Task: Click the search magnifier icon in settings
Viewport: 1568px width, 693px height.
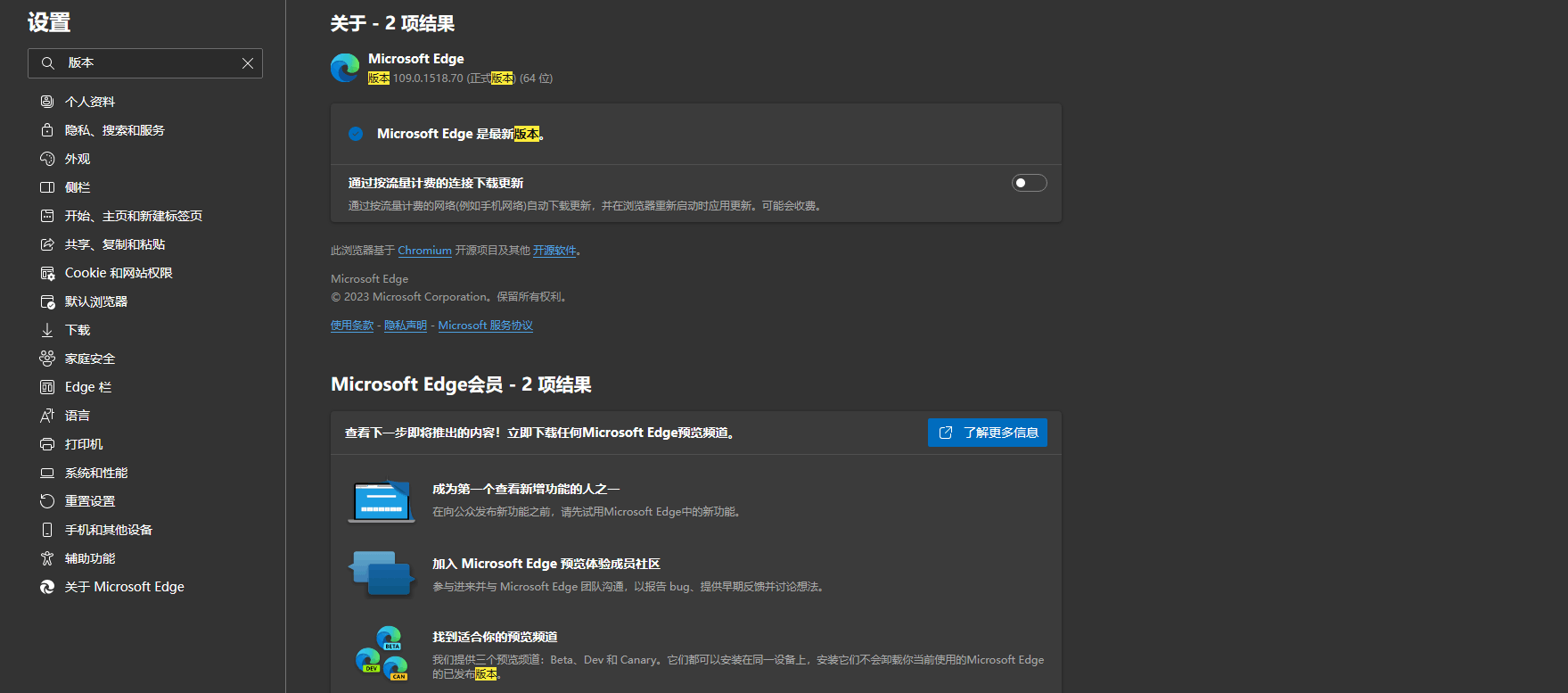Action: click(x=48, y=63)
